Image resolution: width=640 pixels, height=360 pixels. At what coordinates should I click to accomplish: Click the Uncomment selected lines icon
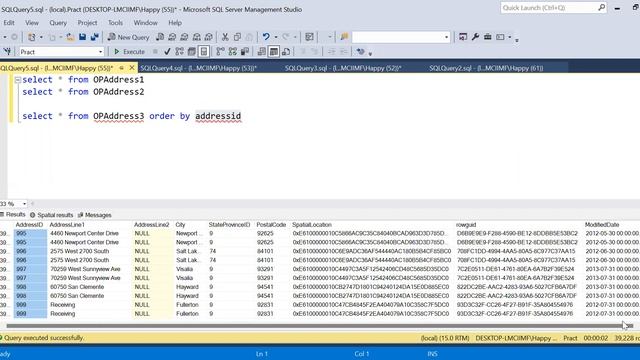pyautogui.click(x=315, y=51)
